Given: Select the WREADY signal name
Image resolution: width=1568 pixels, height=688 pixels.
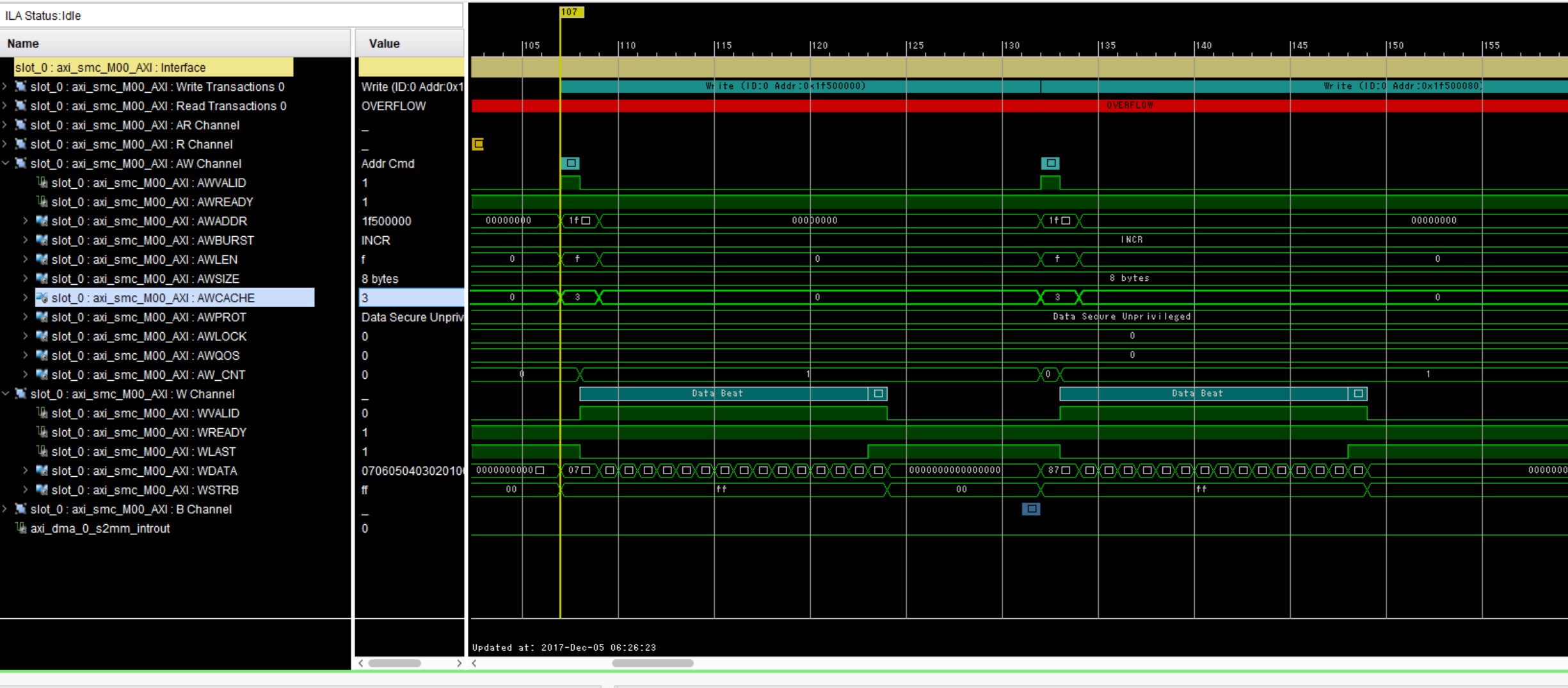Looking at the screenshot, I should (148, 432).
